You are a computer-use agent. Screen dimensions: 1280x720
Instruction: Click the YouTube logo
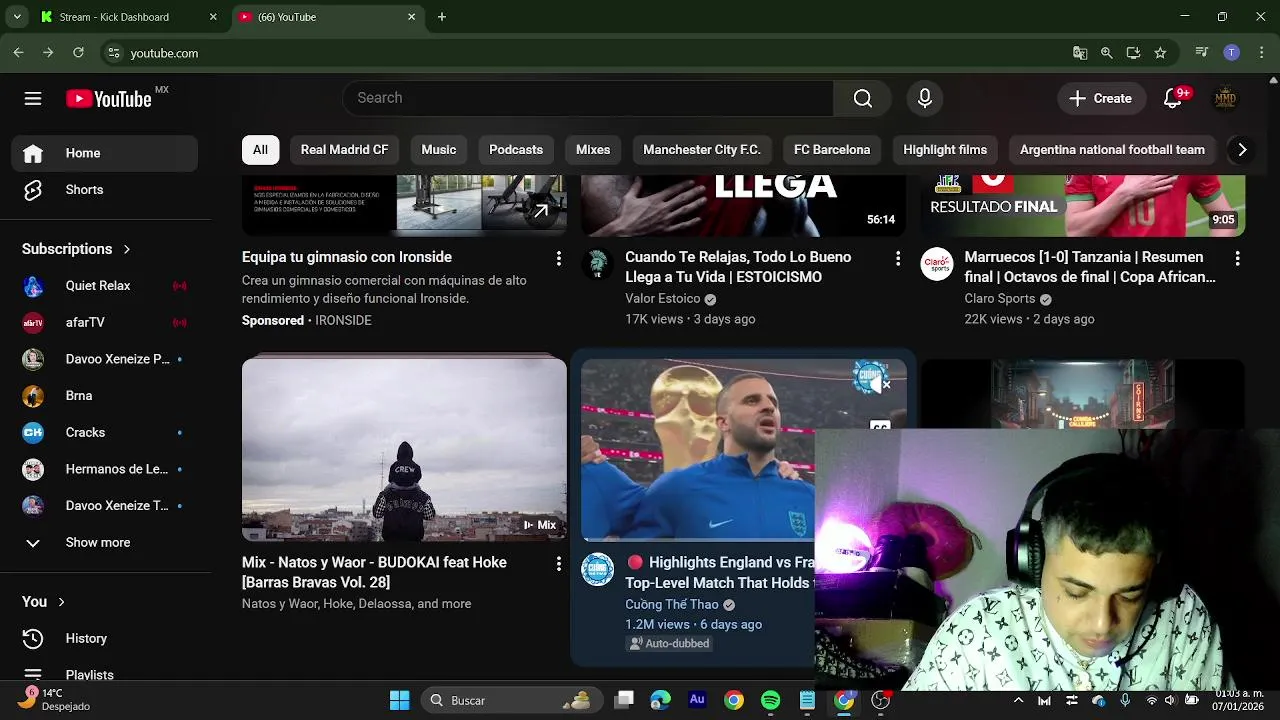(109, 98)
